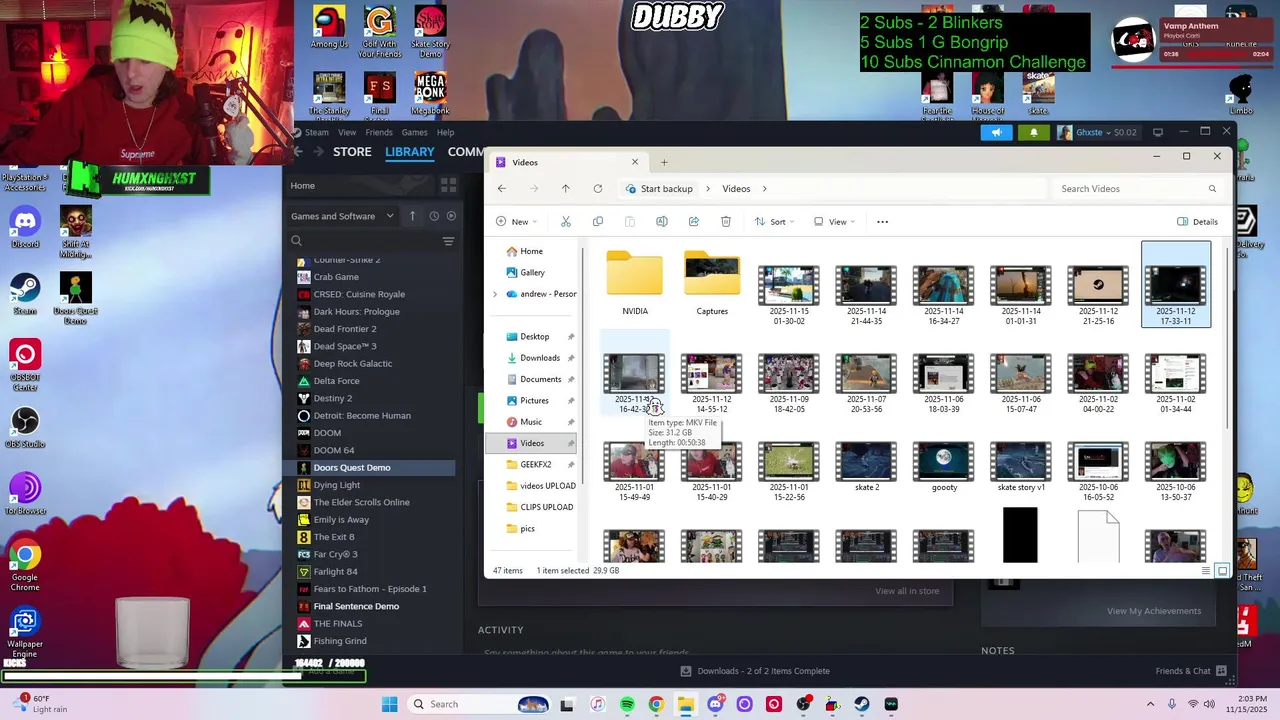The image size is (1280, 720).
Task: Select the Captures folder
Action: tap(712, 284)
